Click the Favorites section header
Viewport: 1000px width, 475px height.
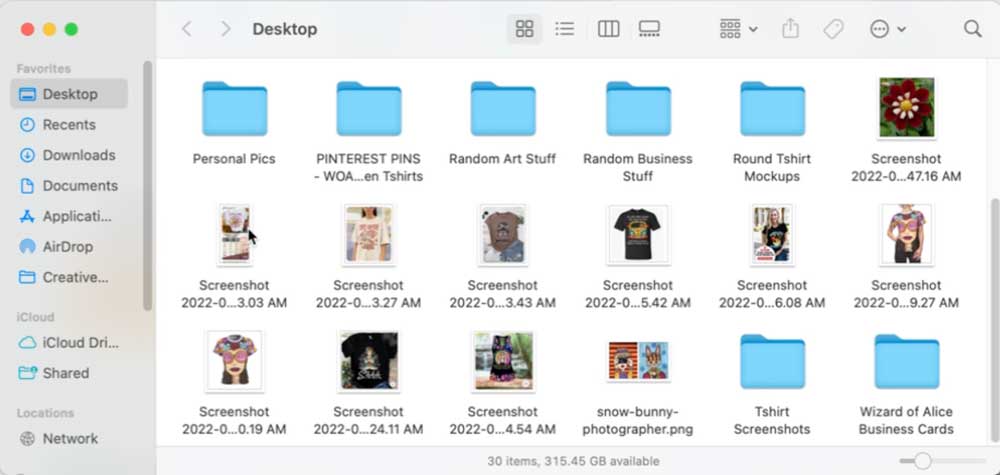click(x=43, y=68)
